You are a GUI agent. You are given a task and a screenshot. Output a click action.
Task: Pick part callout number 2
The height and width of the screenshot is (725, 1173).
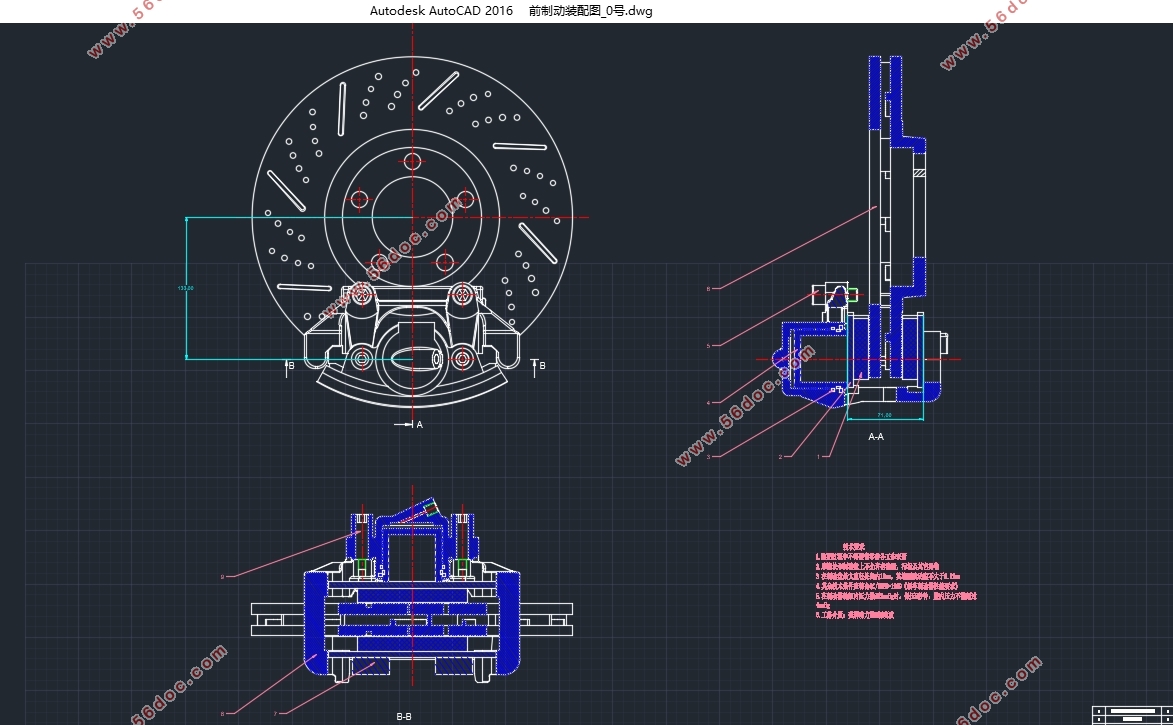[780, 457]
